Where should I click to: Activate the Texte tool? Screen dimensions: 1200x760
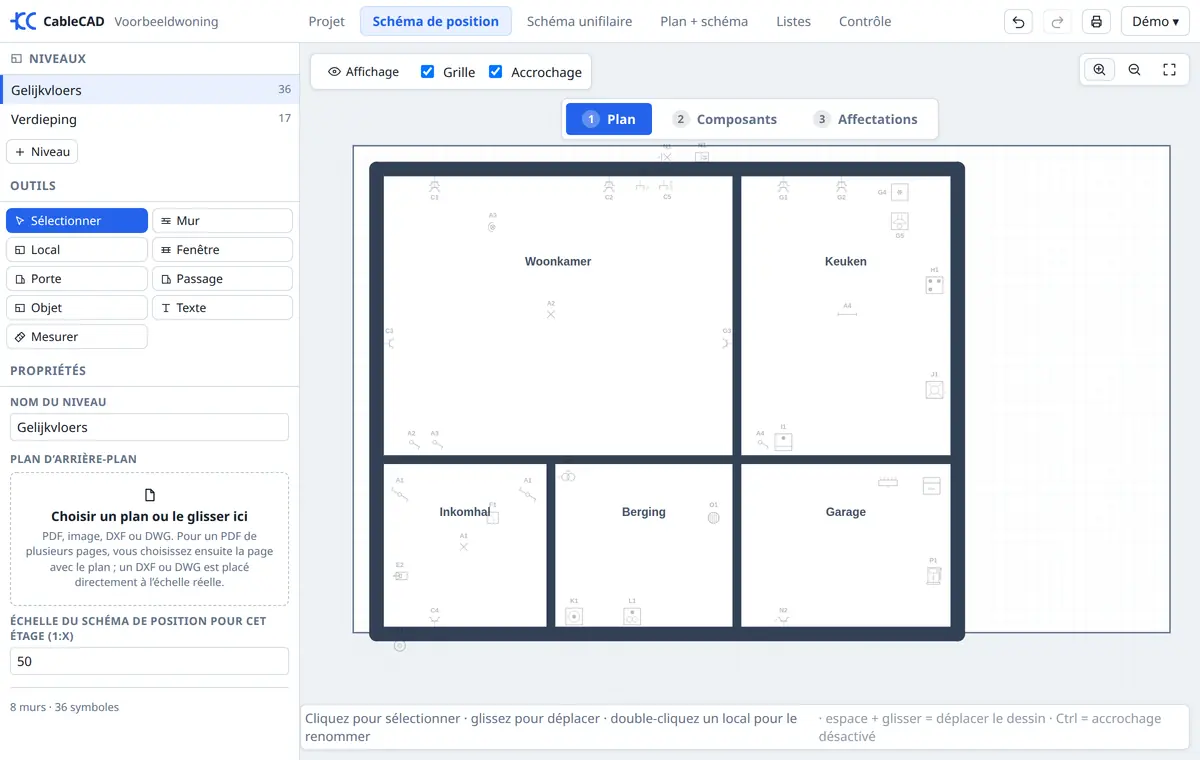pyautogui.click(x=222, y=308)
